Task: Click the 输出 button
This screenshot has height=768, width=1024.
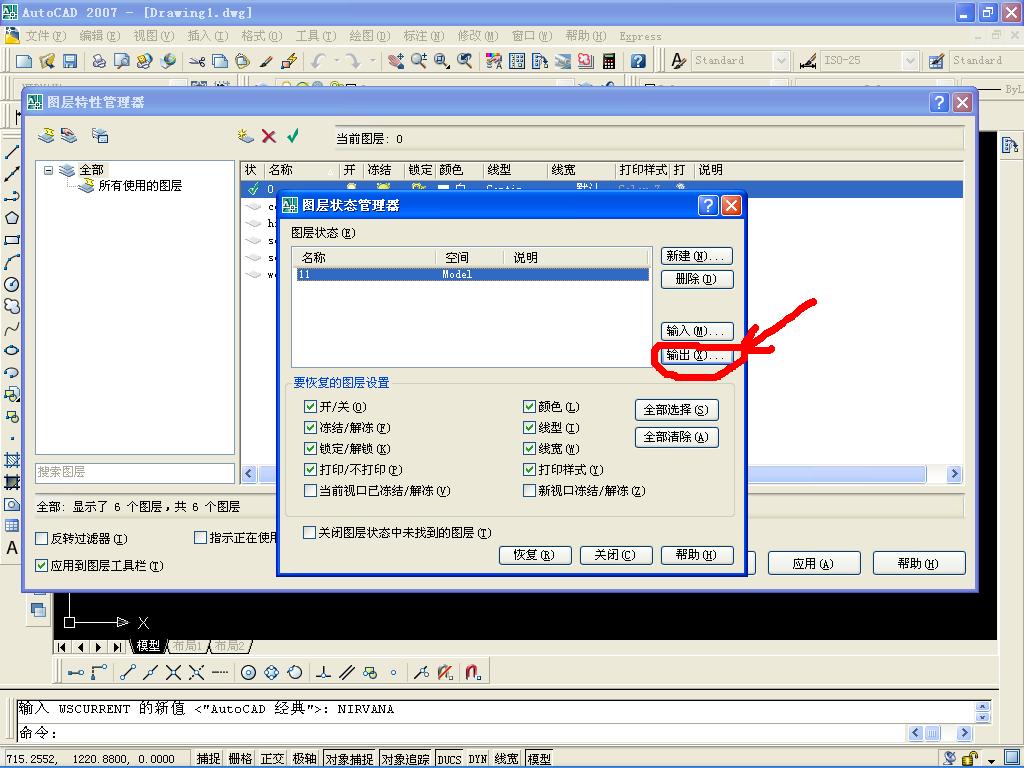Action: click(x=696, y=355)
